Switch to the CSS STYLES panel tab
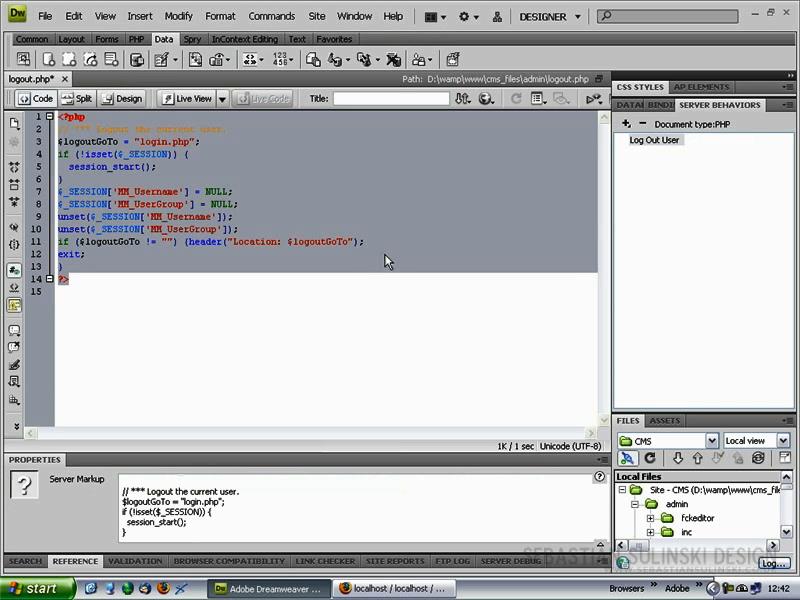800x600 pixels. pyautogui.click(x=640, y=87)
